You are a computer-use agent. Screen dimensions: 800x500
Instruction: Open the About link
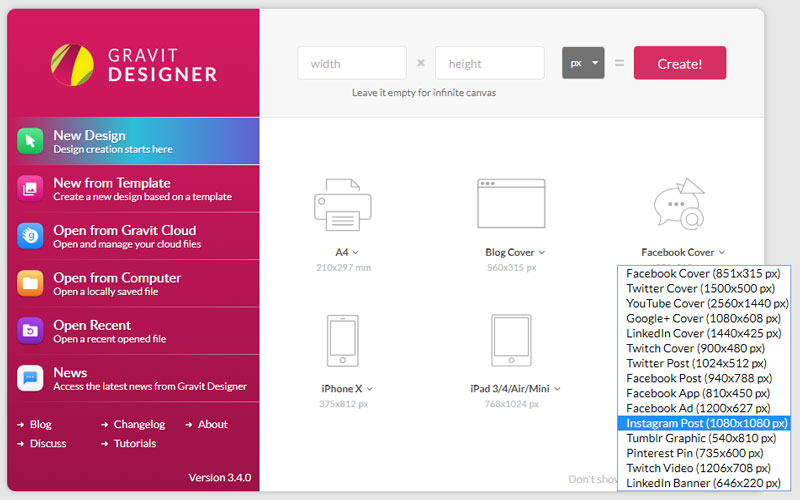click(212, 424)
